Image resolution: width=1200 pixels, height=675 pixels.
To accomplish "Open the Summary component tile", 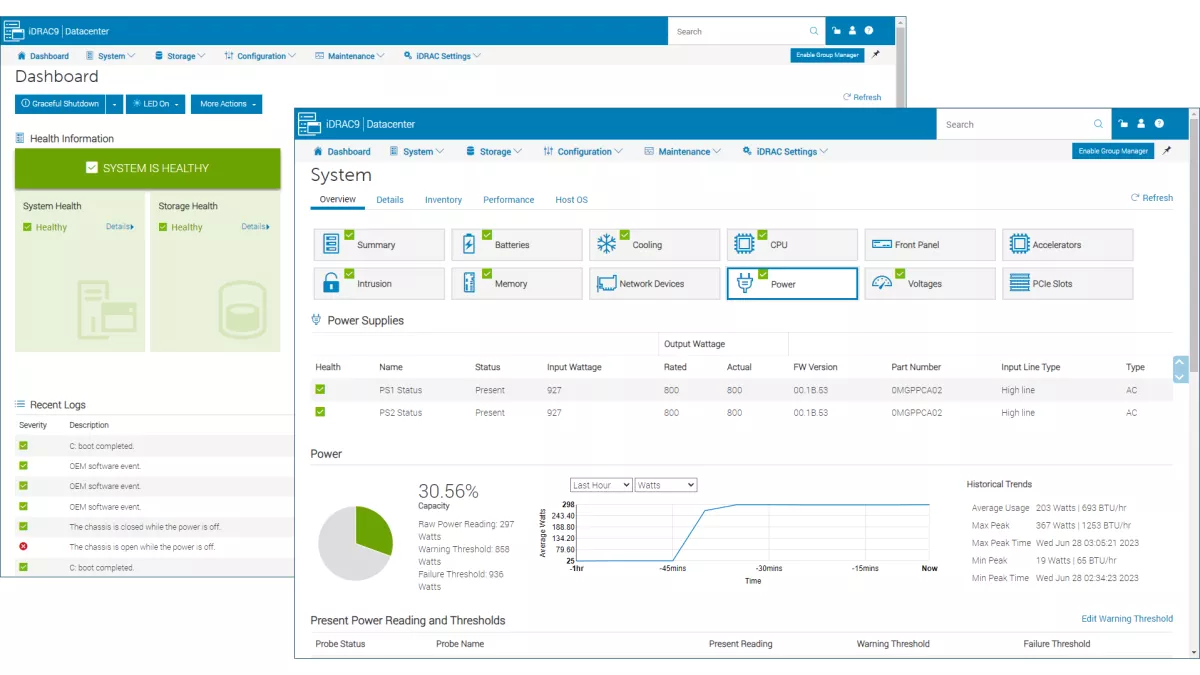I will [x=379, y=245].
